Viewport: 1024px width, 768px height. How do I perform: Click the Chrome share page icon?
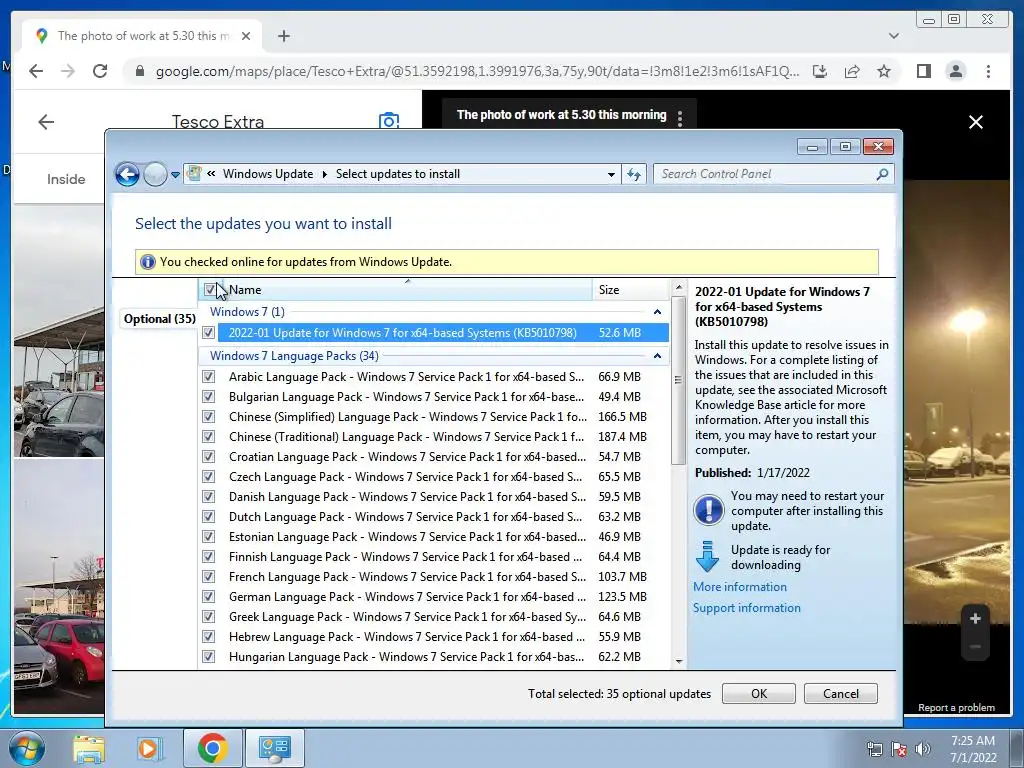[852, 71]
